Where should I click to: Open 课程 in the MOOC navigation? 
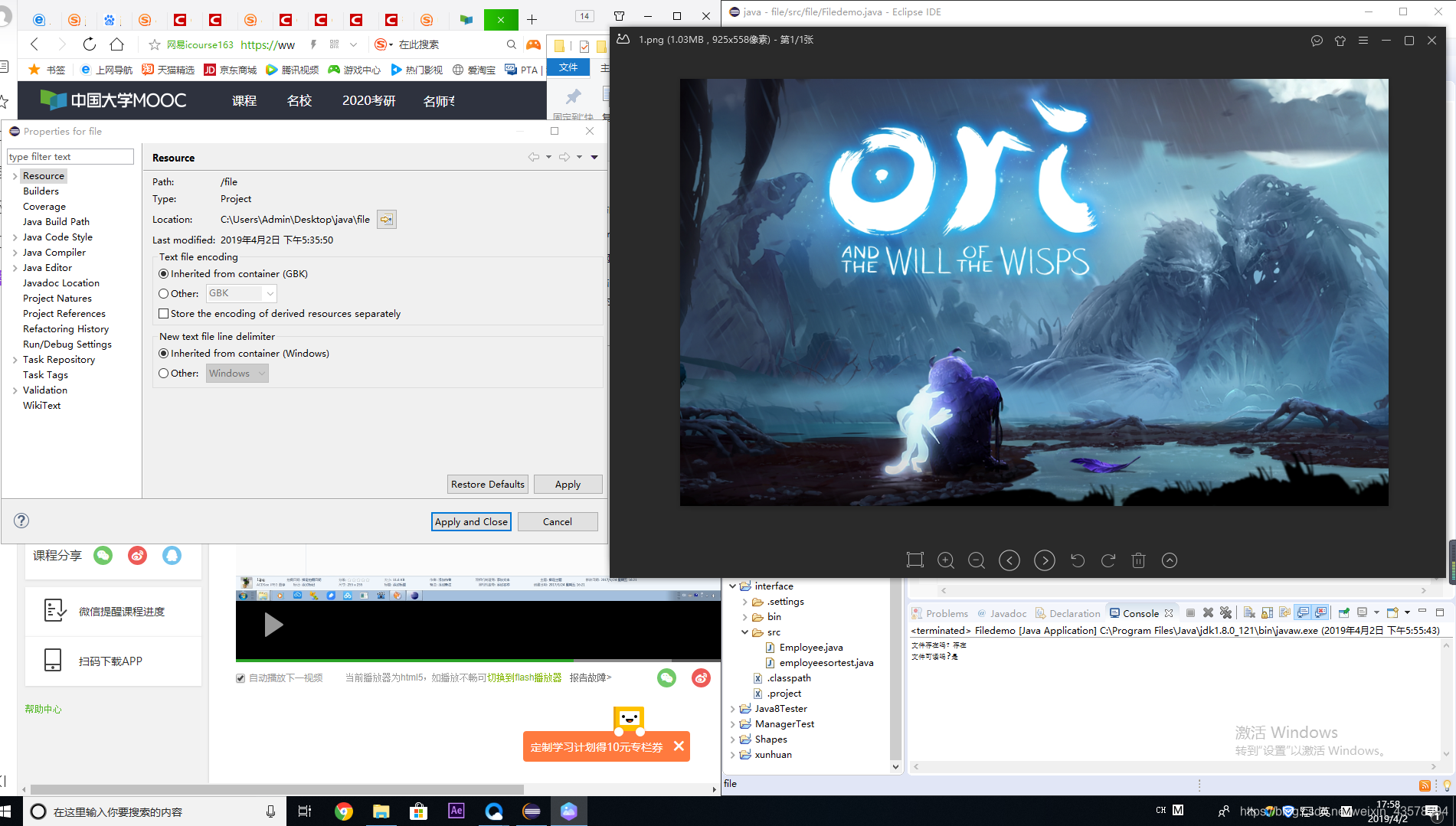pyautogui.click(x=244, y=101)
